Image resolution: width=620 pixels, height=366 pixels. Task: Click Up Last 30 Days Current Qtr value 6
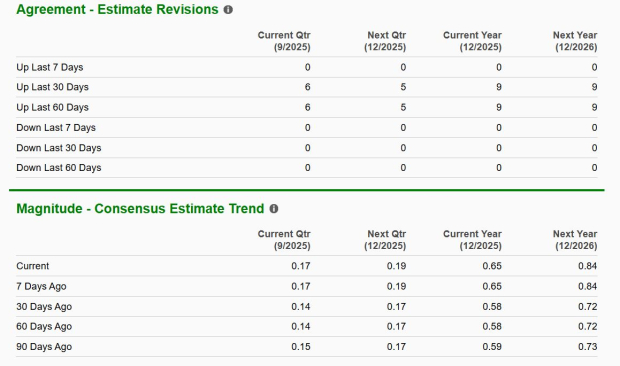point(308,87)
